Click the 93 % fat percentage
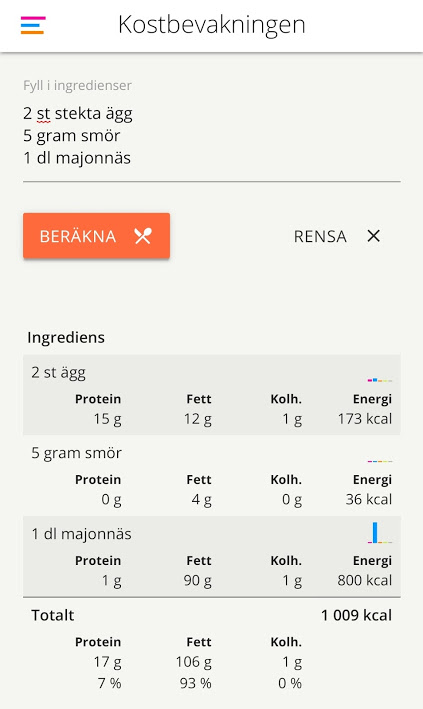 coord(195,683)
